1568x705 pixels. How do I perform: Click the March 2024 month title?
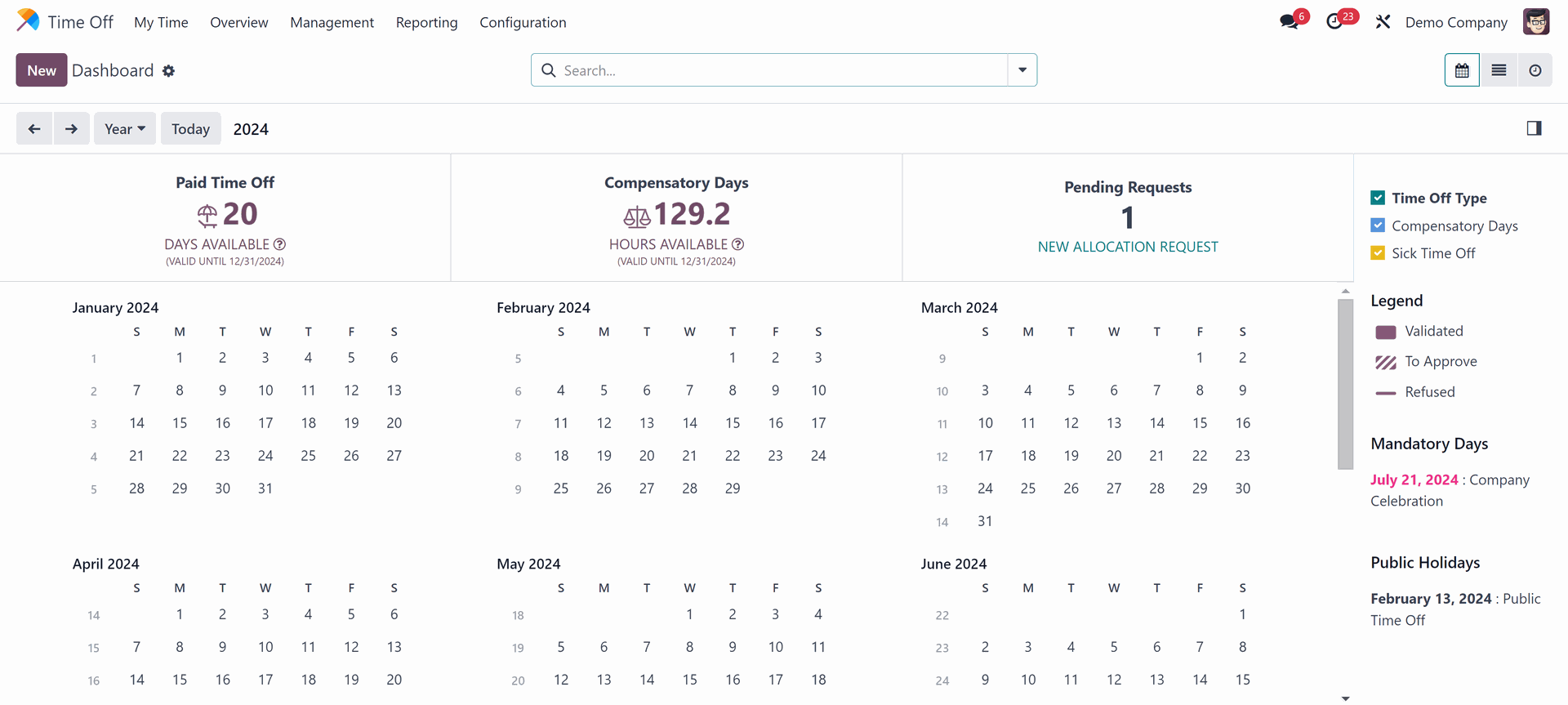960,308
